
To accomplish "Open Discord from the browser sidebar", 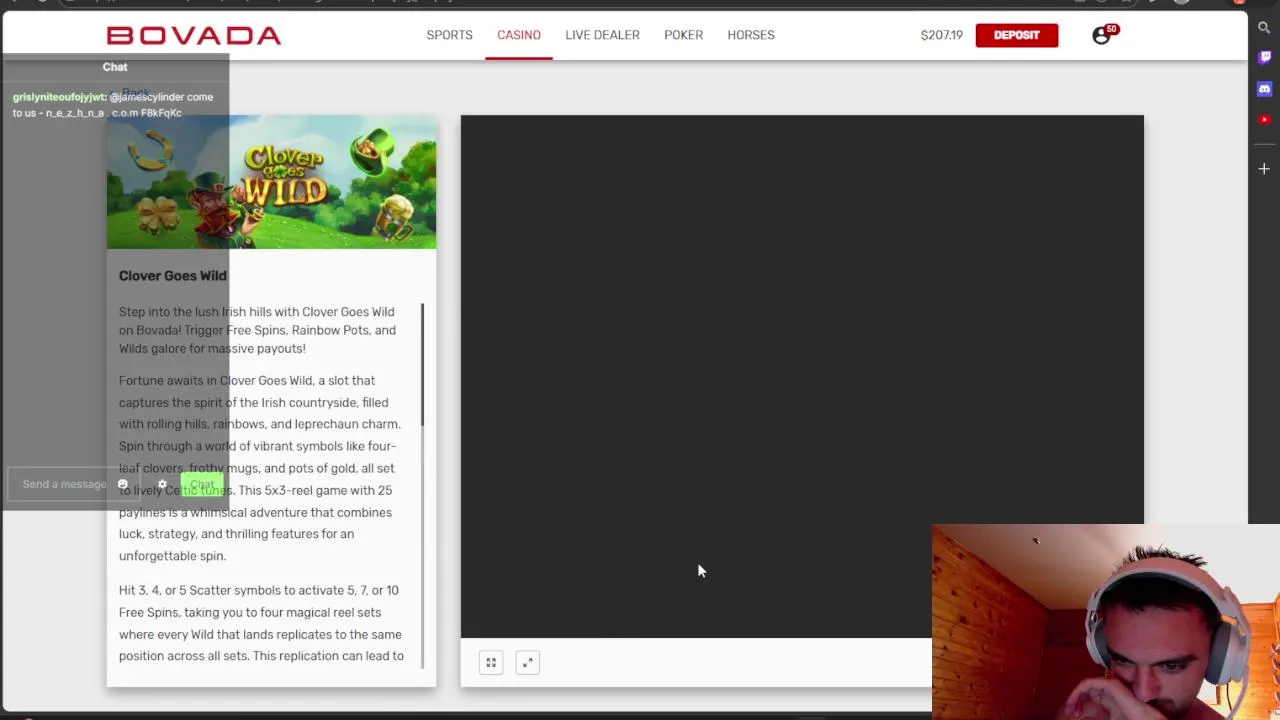I will [x=1264, y=89].
